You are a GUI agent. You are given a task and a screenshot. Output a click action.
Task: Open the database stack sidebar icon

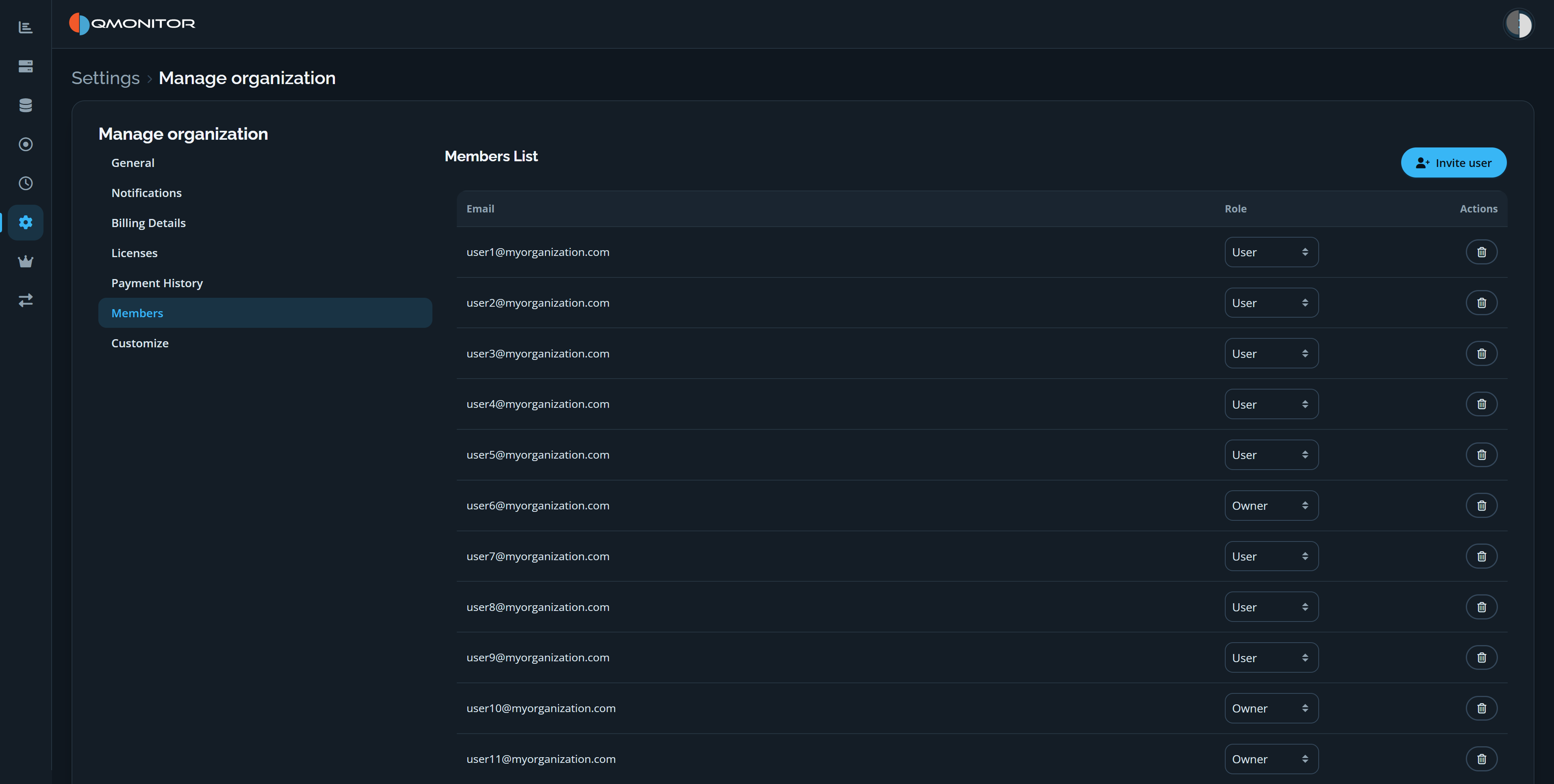pyautogui.click(x=25, y=105)
